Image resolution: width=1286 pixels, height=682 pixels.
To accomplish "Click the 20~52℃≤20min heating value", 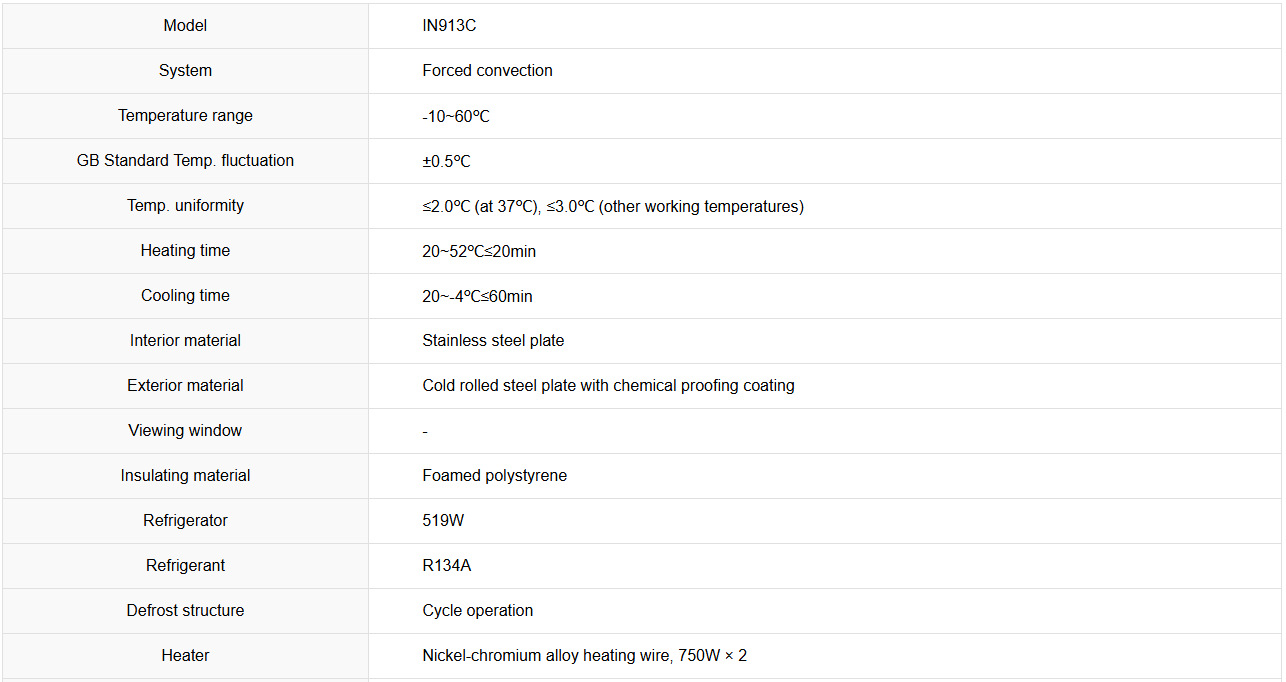I will [479, 251].
